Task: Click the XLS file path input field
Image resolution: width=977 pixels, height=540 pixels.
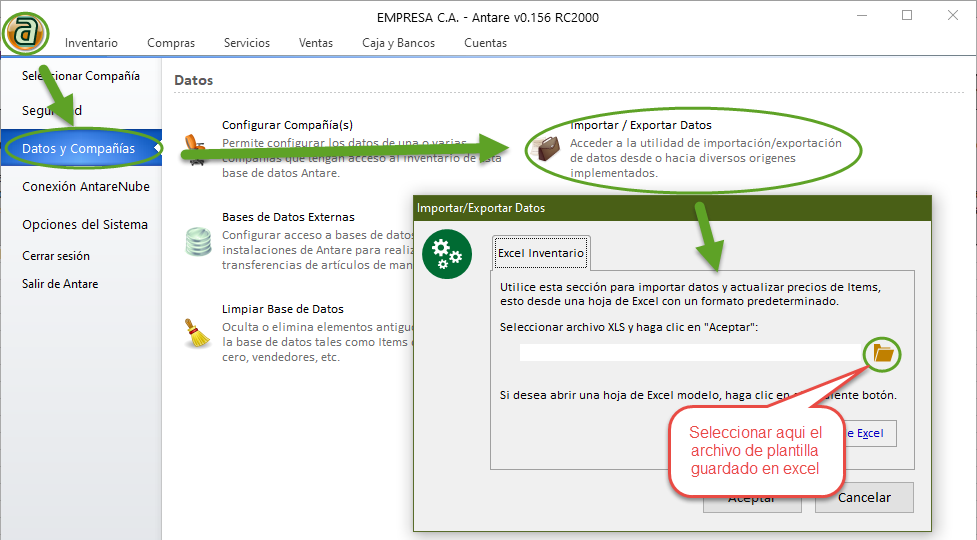Action: [x=690, y=352]
